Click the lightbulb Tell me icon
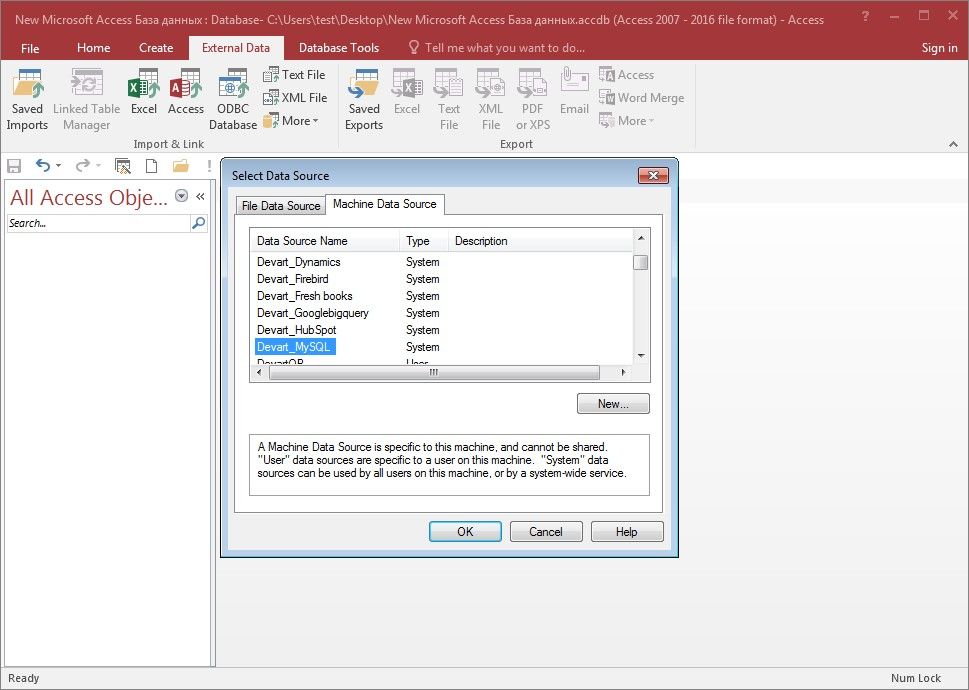969x690 pixels. pos(413,48)
